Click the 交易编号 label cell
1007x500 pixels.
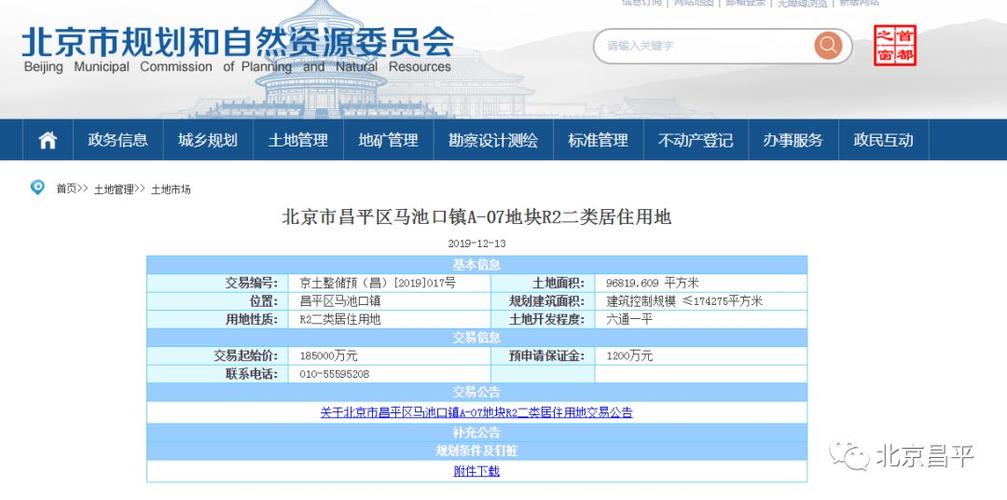pos(218,283)
